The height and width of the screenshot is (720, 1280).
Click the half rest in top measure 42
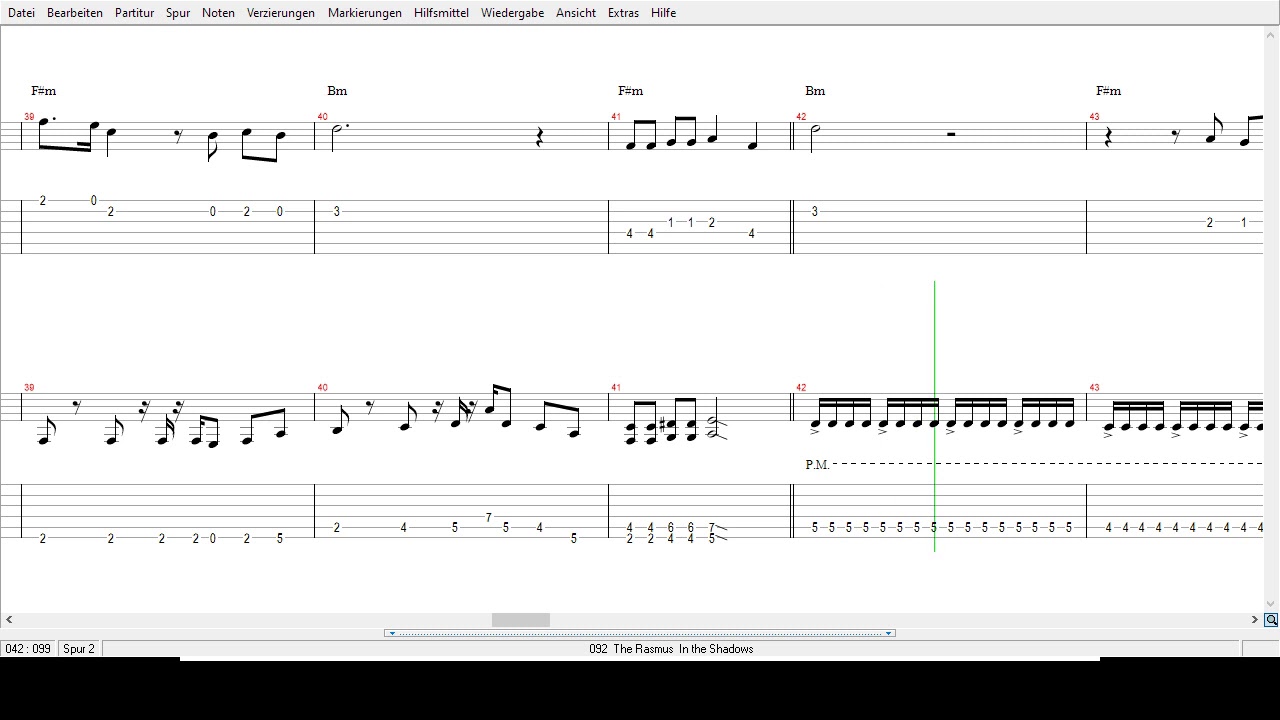click(x=950, y=133)
